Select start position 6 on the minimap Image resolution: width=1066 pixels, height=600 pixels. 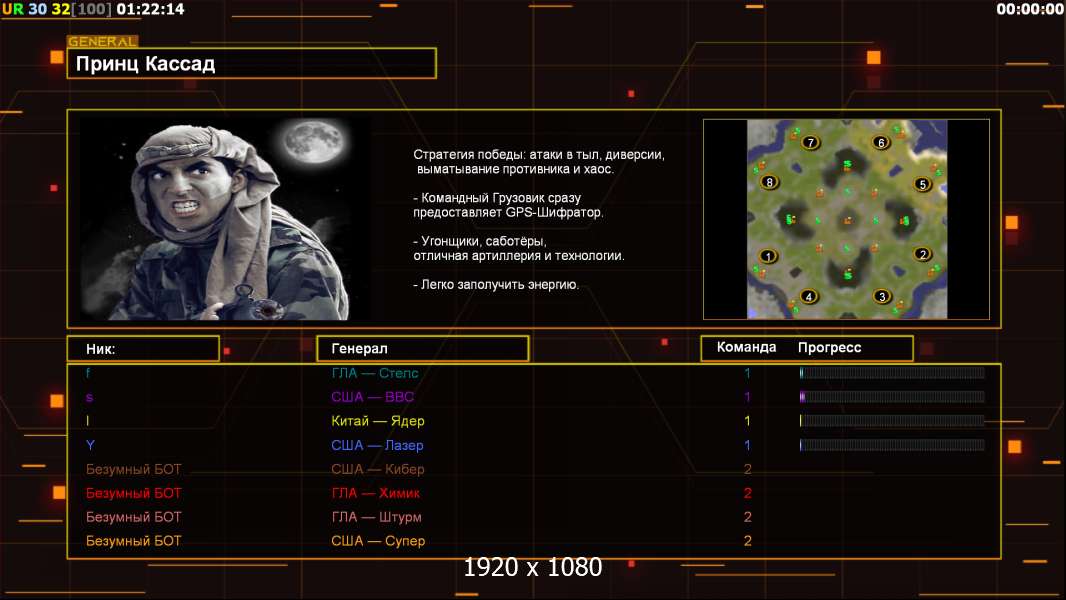click(881, 143)
